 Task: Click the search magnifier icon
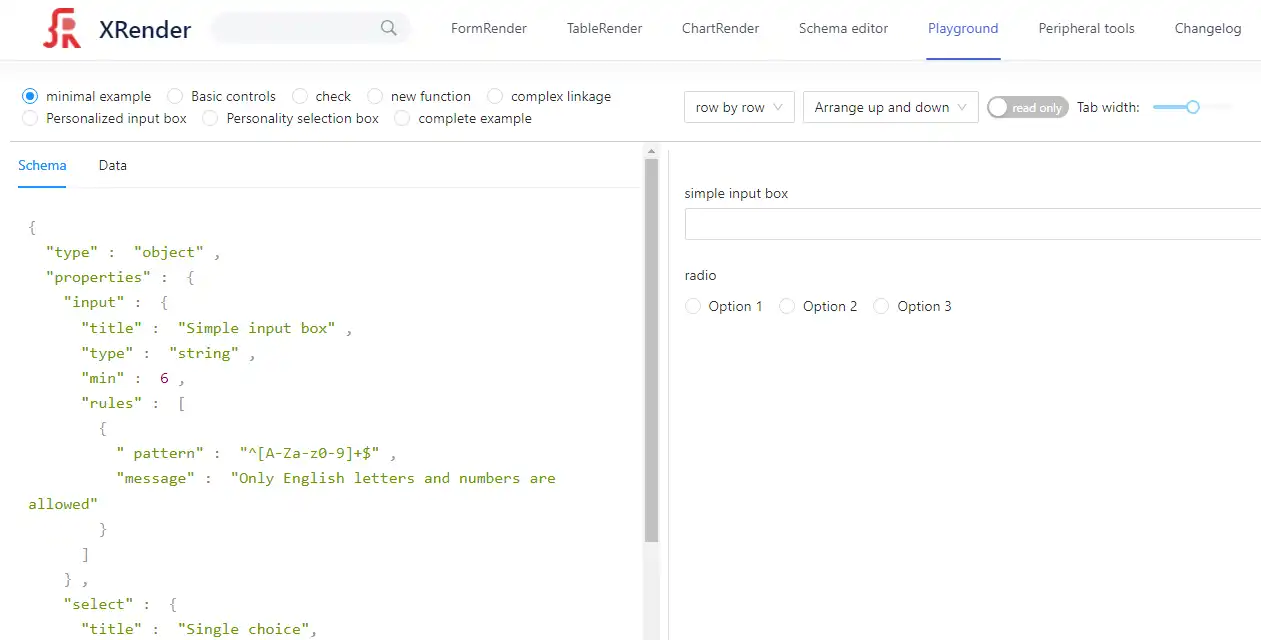(x=389, y=28)
